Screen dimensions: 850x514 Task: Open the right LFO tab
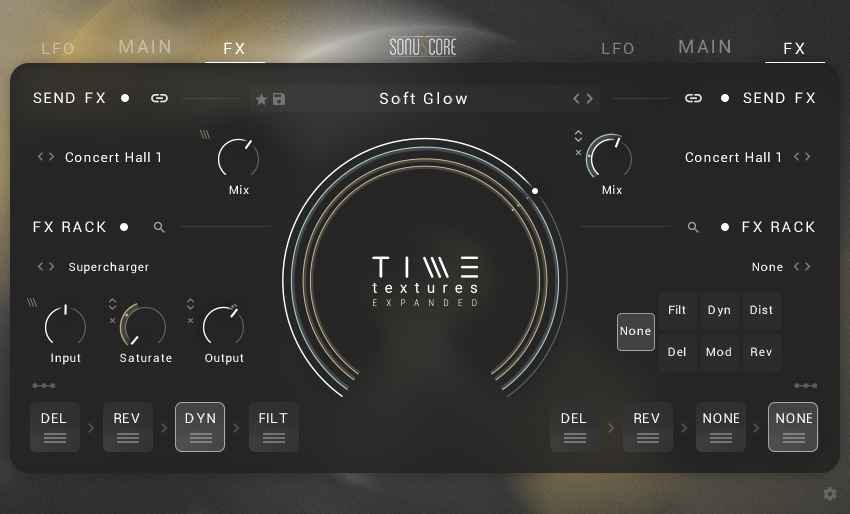click(617, 48)
